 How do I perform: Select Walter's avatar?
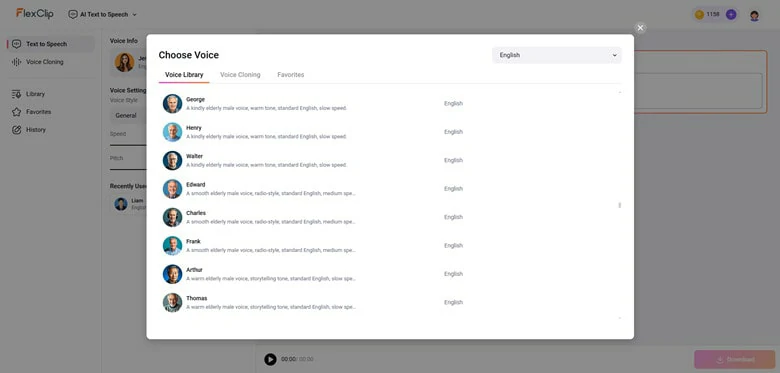coord(173,160)
